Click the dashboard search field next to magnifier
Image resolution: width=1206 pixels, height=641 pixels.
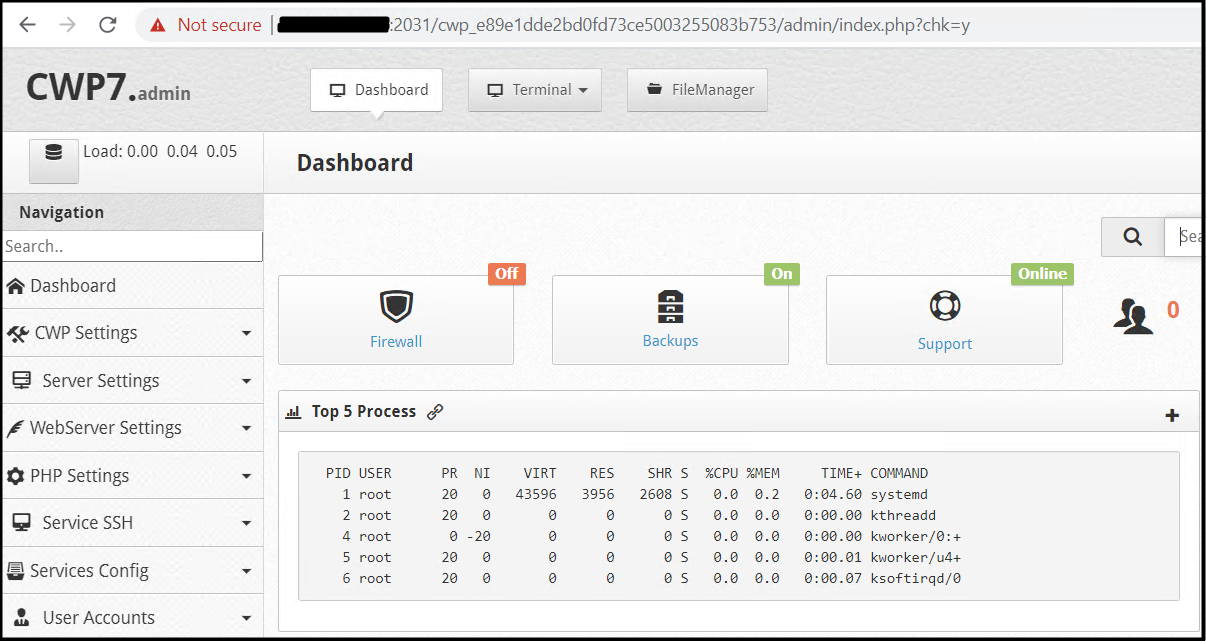(1184, 237)
